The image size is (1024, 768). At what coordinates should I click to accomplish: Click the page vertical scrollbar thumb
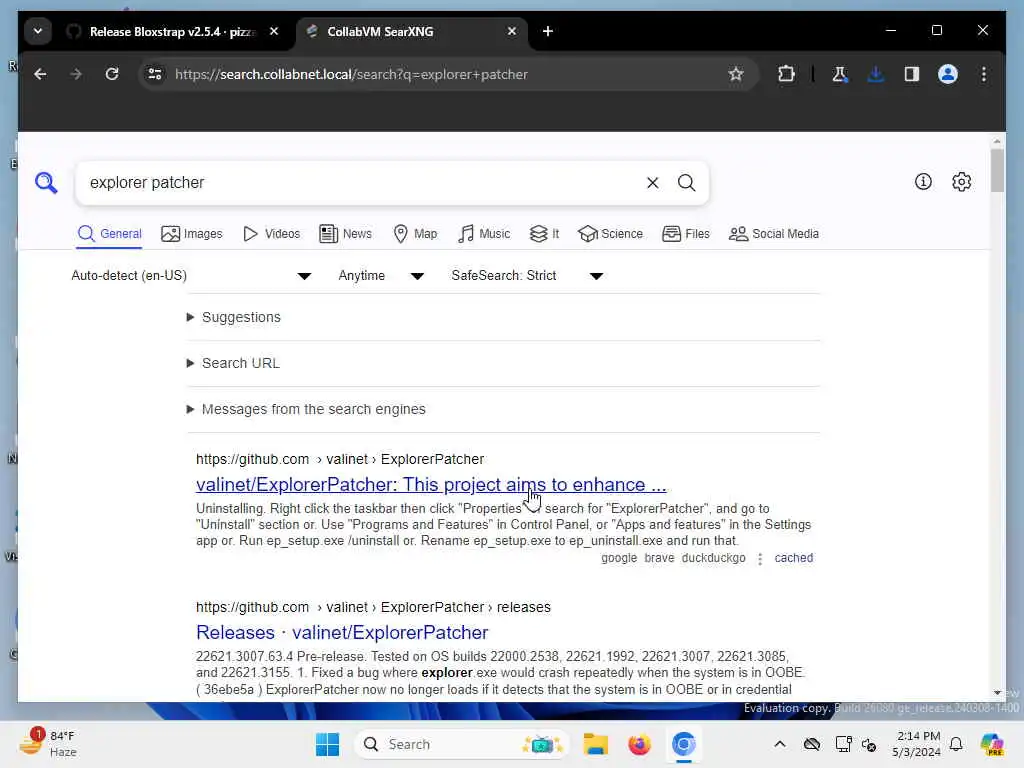coord(997,171)
